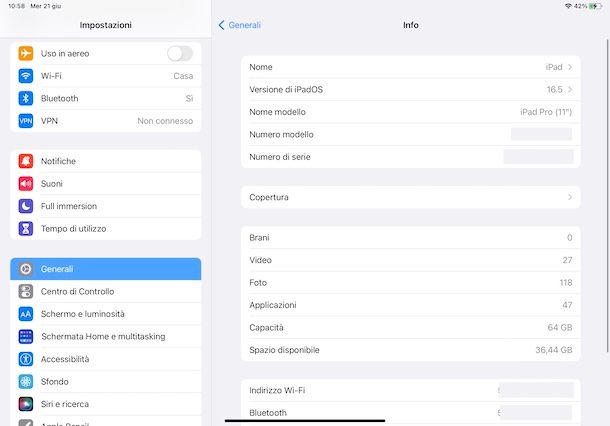Tap the Notifiche bell icon
The height and width of the screenshot is (426, 610).
coord(26,161)
